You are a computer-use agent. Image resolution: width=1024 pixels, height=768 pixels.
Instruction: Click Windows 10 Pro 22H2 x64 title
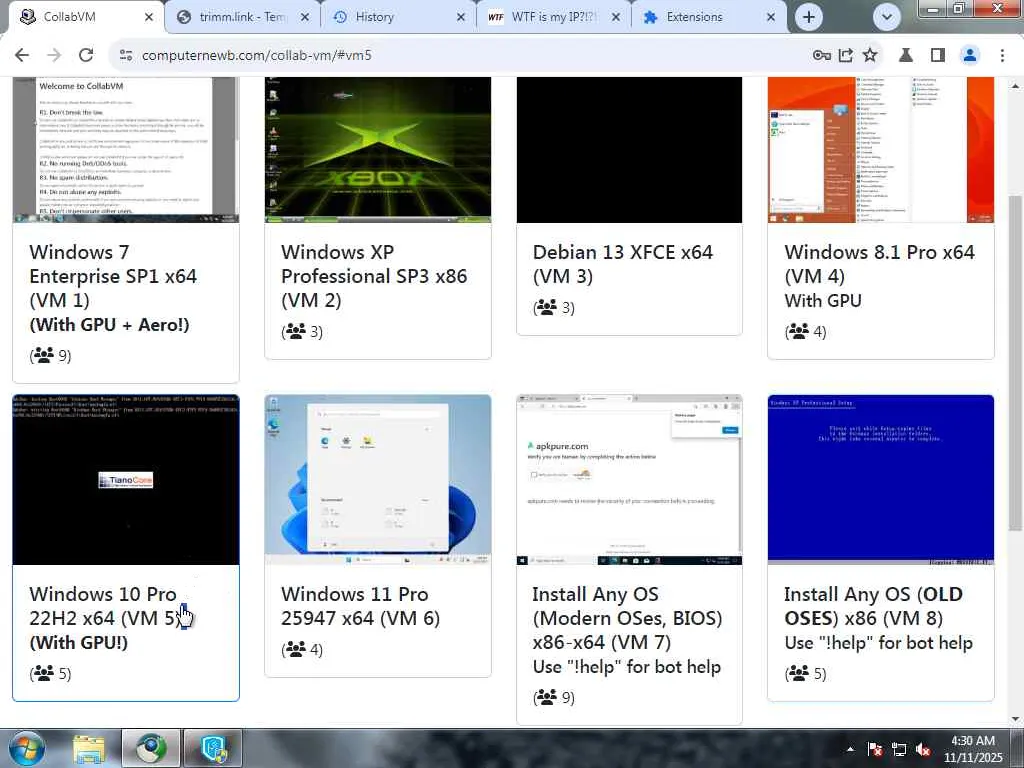pos(104,606)
